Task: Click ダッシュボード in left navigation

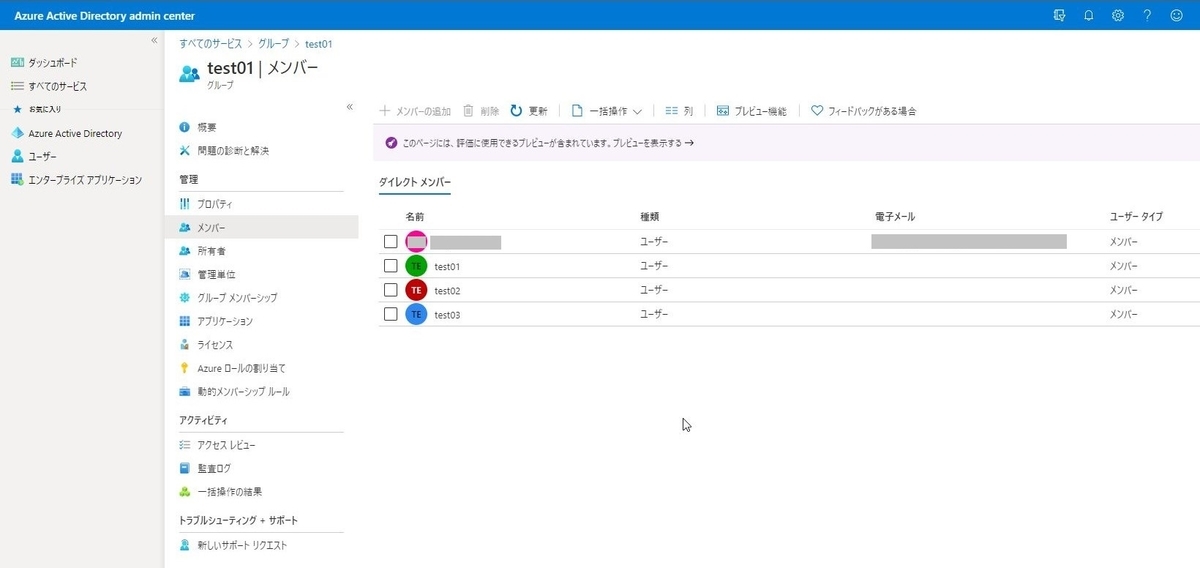Action: 53,62
